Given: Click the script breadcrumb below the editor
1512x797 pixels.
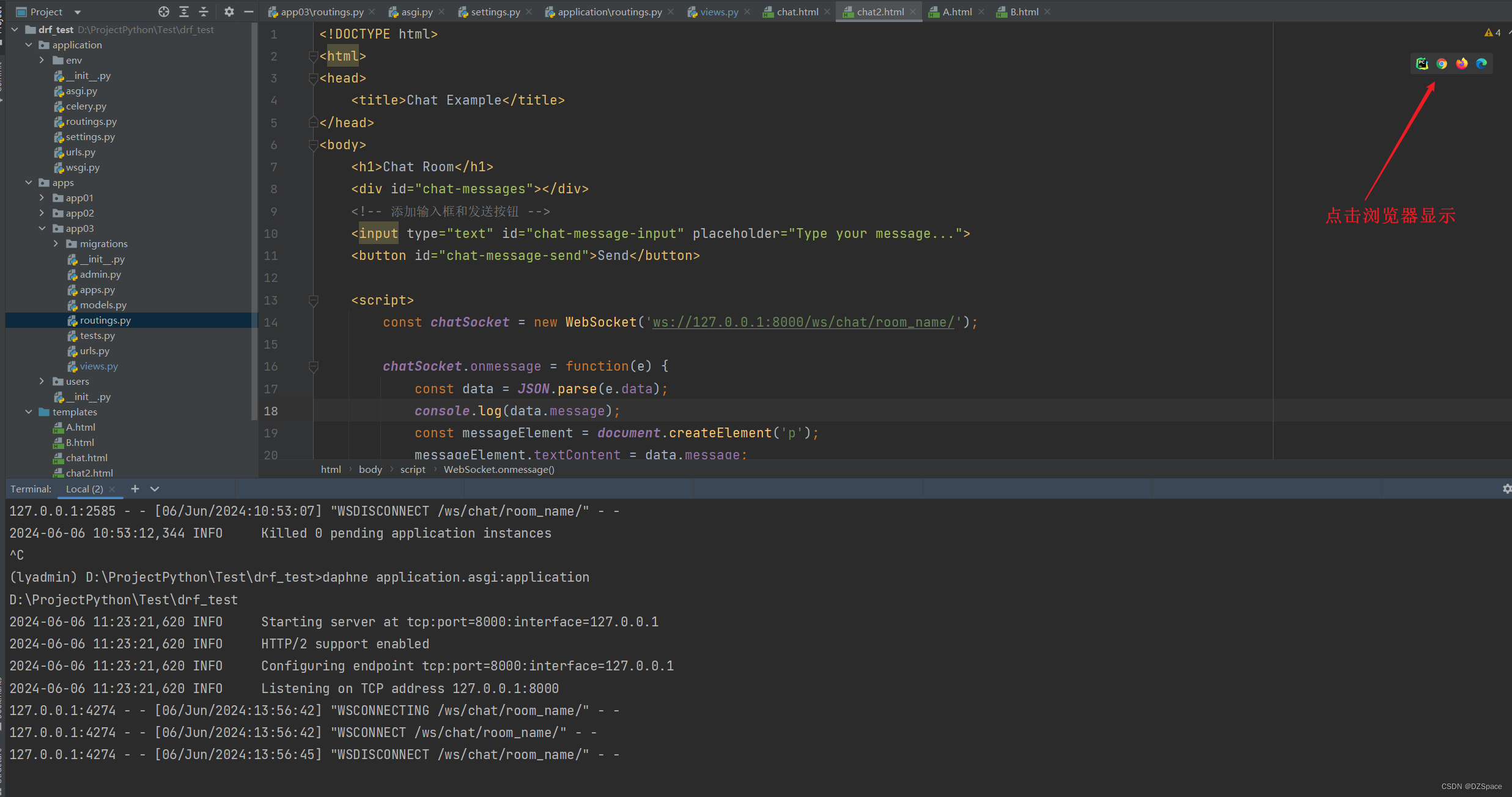Looking at the screenshot, I should pos(412,469).
